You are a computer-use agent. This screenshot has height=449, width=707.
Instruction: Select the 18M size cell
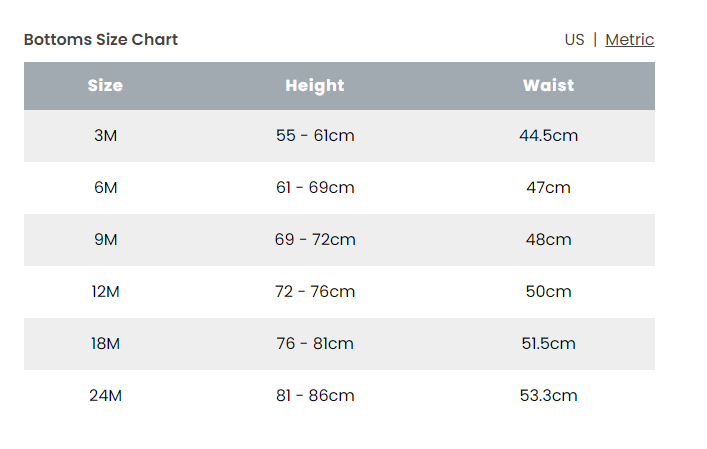coord(105,344)
